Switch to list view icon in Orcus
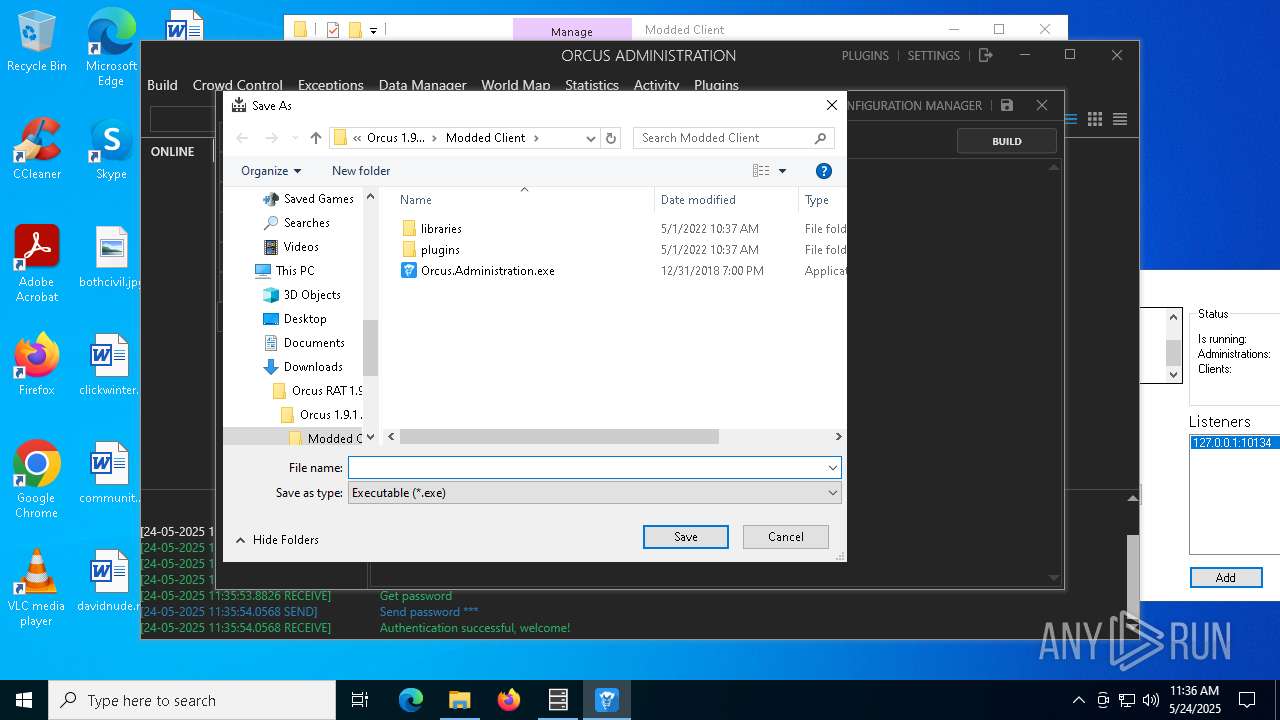This screenshot has height=720, width=1280. [x=1120, y=119]
